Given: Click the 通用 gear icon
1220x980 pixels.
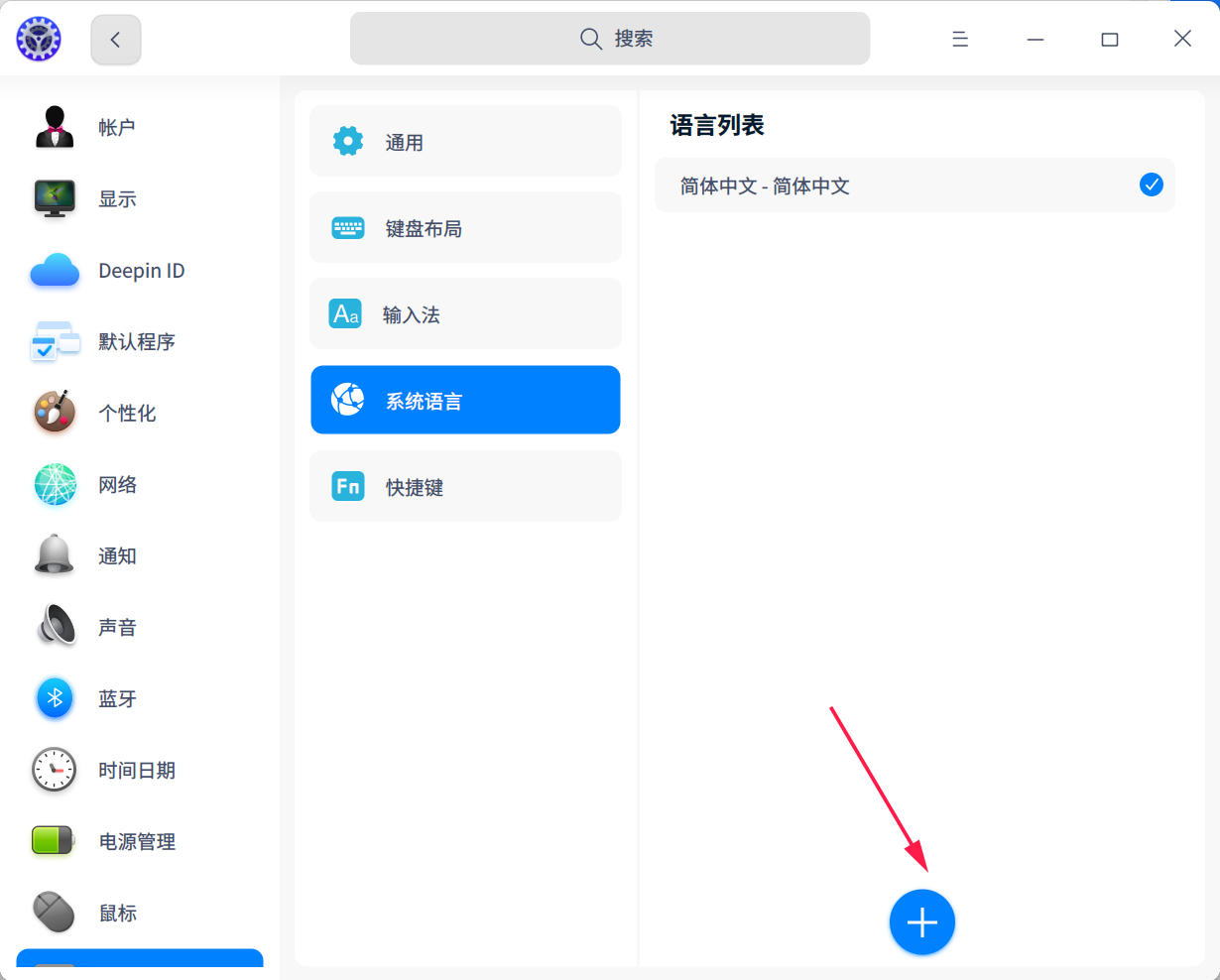Looking at the screenshot, I should pos(348,141).
